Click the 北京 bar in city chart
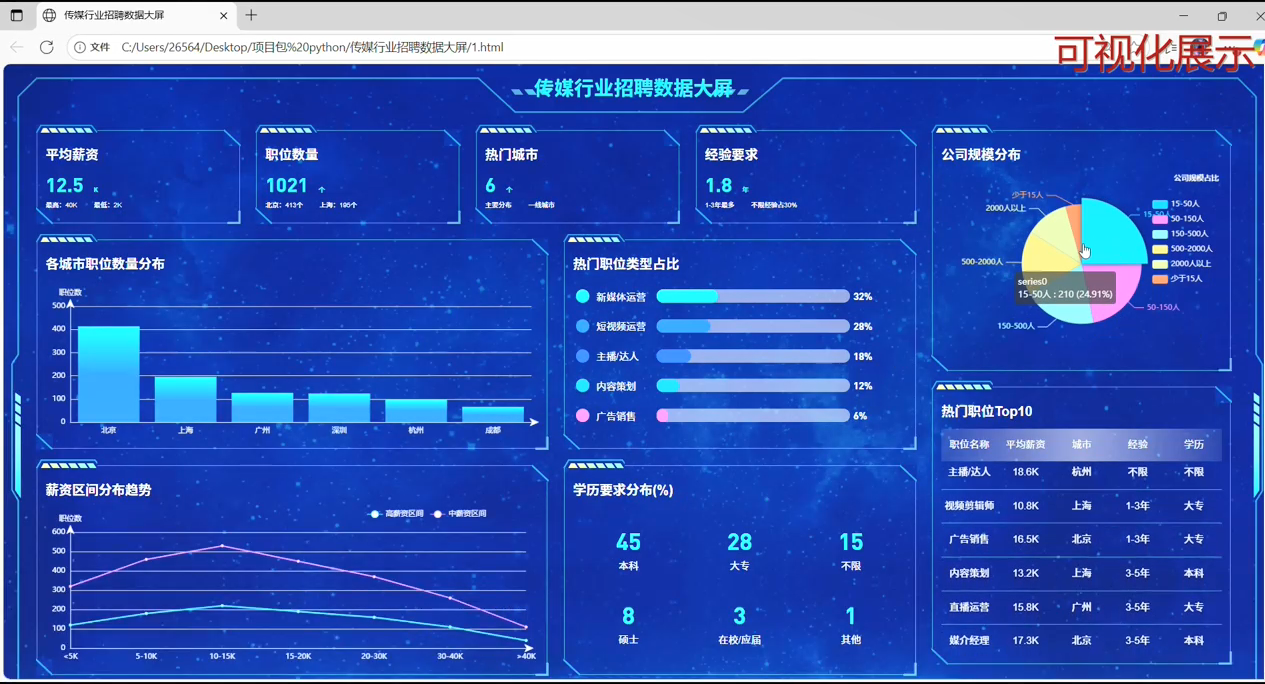Viewport: 1265px width, 684px height. coord(108,374)
